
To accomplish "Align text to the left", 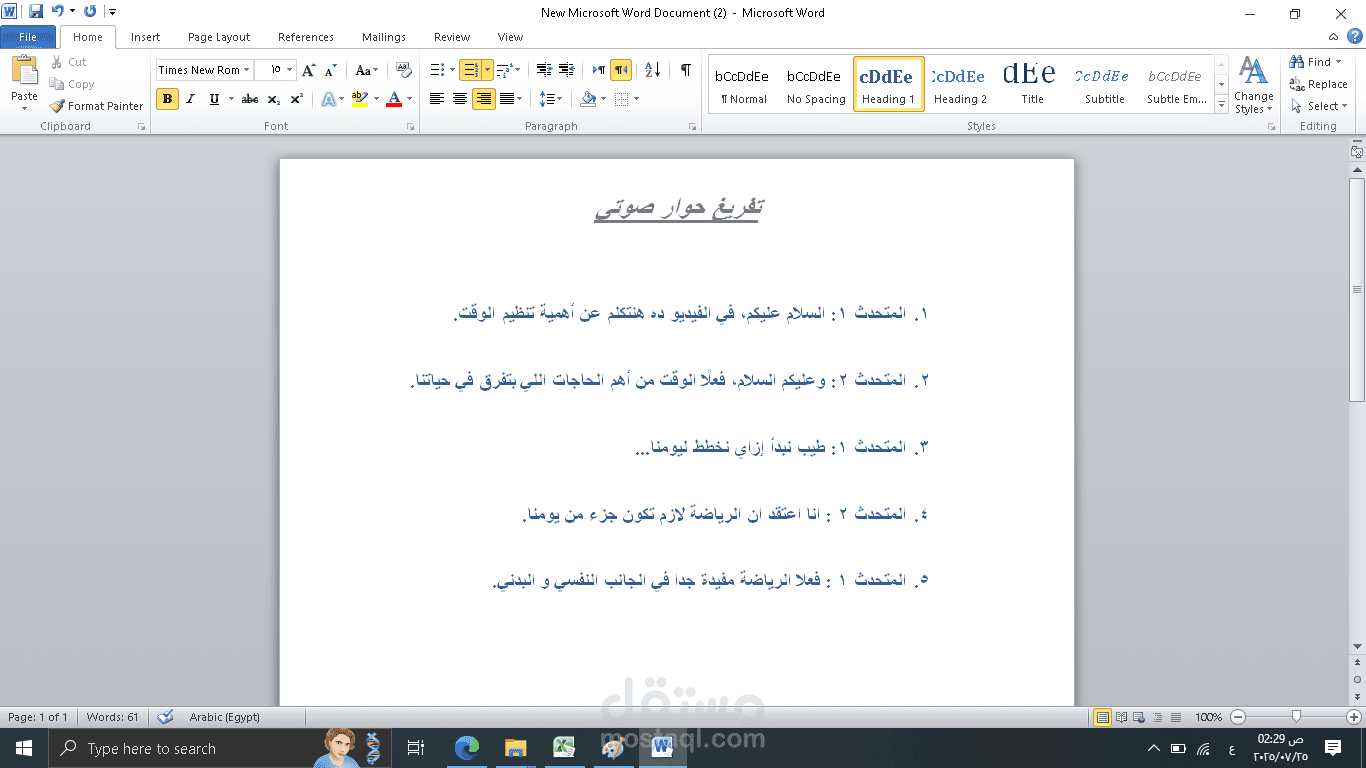I will click(x=437, y=99).
